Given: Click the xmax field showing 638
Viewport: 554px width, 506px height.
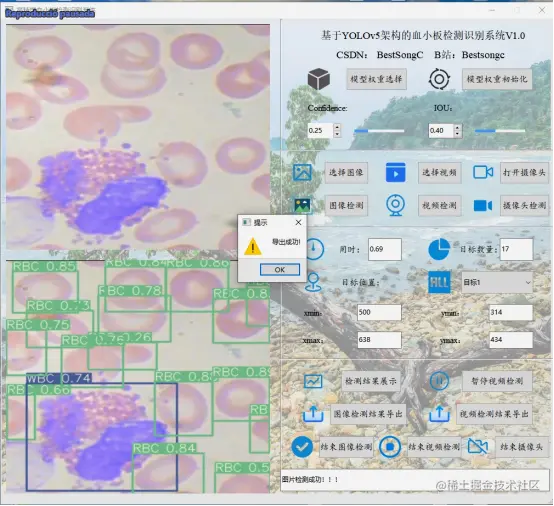Looking at the screenshot, I should point(379,340).
